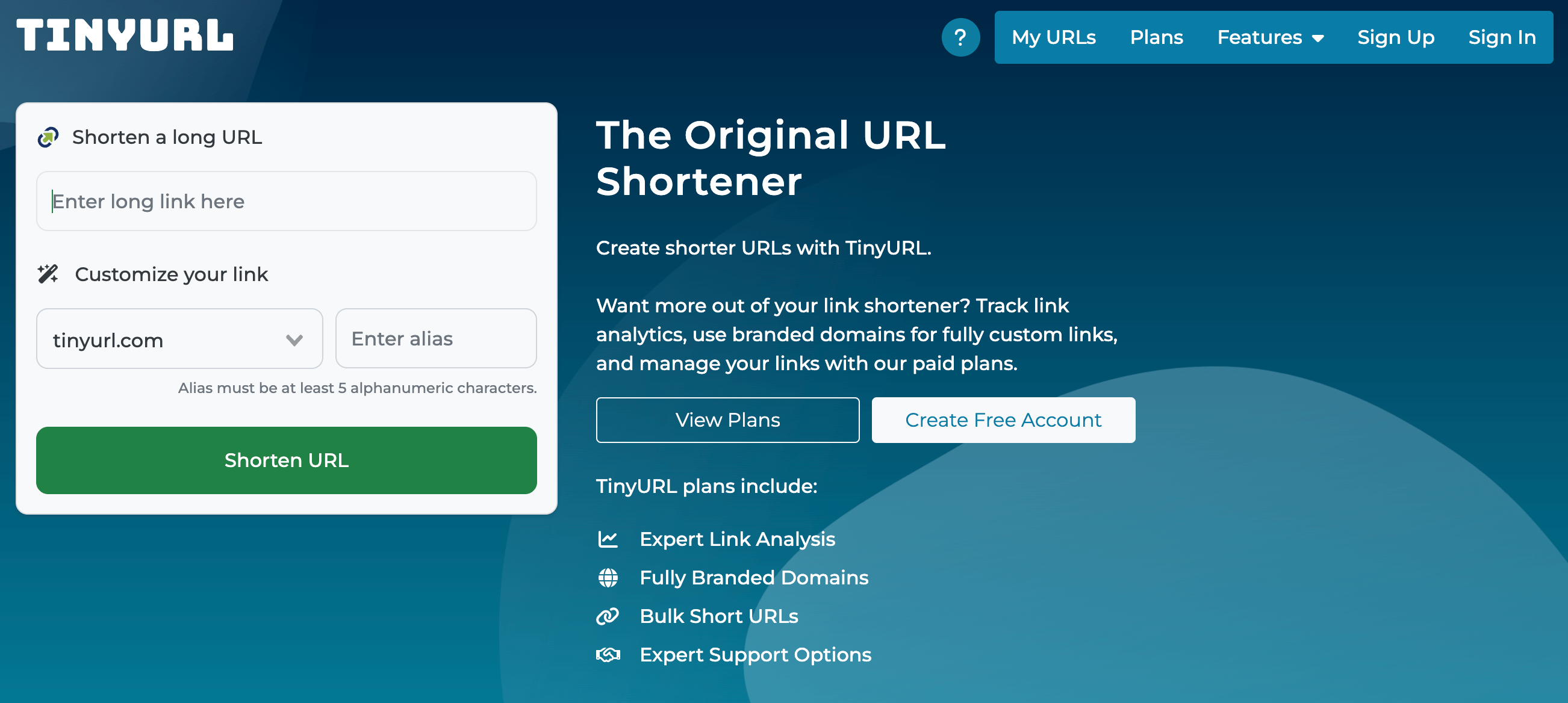This screenshot has height=703, width=1568.
Task: Open the help question mark icon
Action: click(x=960, y=37)
